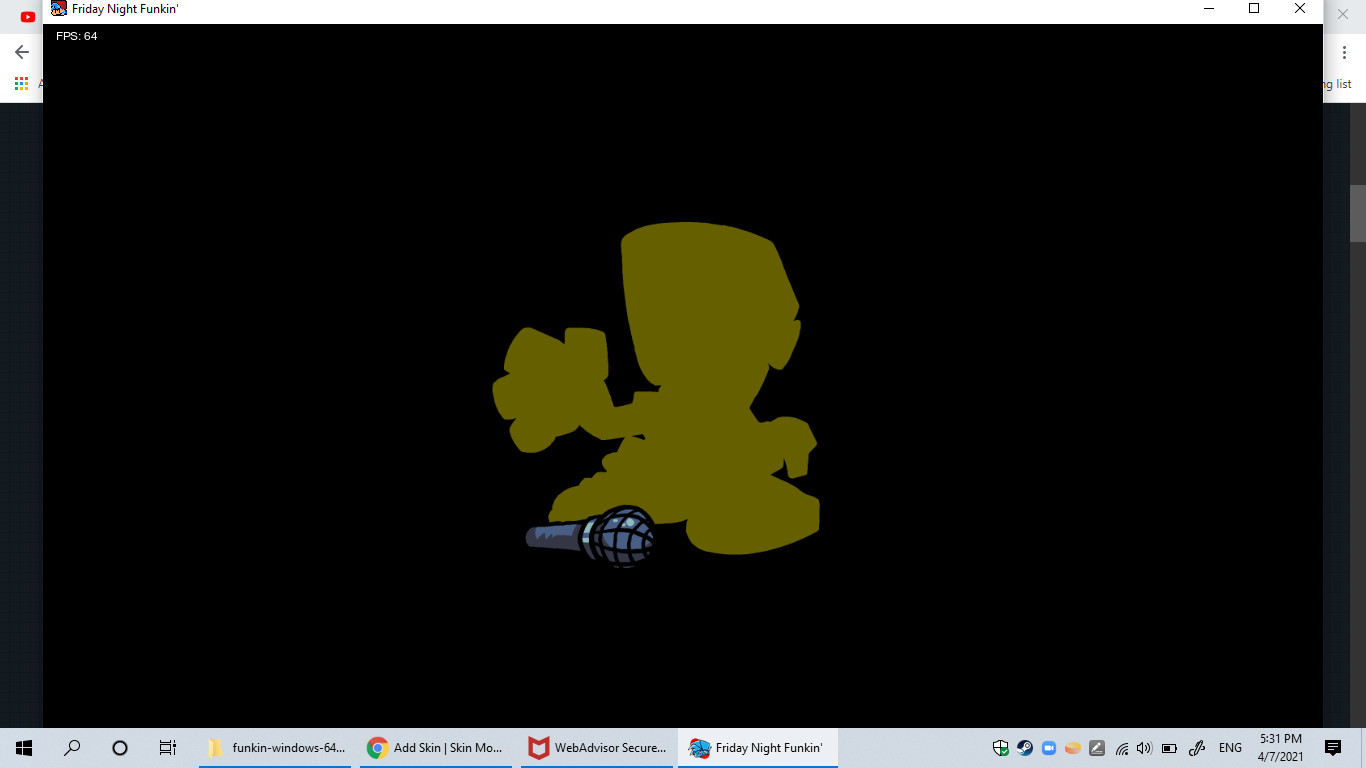Expand the Action Center notification panel
Screen dimensions: 1366x768
[x=1333, y=748]
